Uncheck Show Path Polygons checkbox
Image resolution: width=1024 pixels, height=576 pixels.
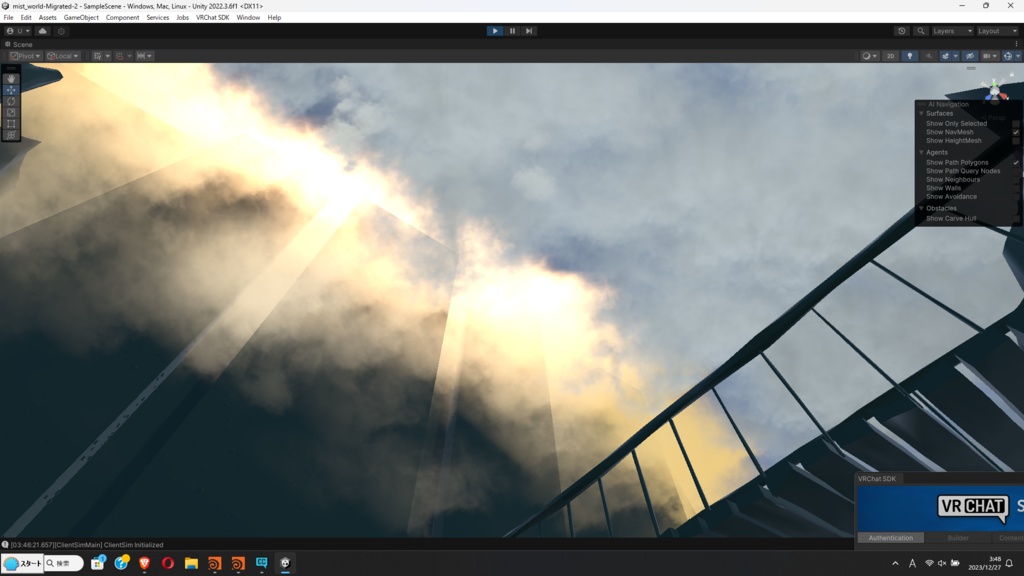pyautogui.click(x=1016, y=163)
